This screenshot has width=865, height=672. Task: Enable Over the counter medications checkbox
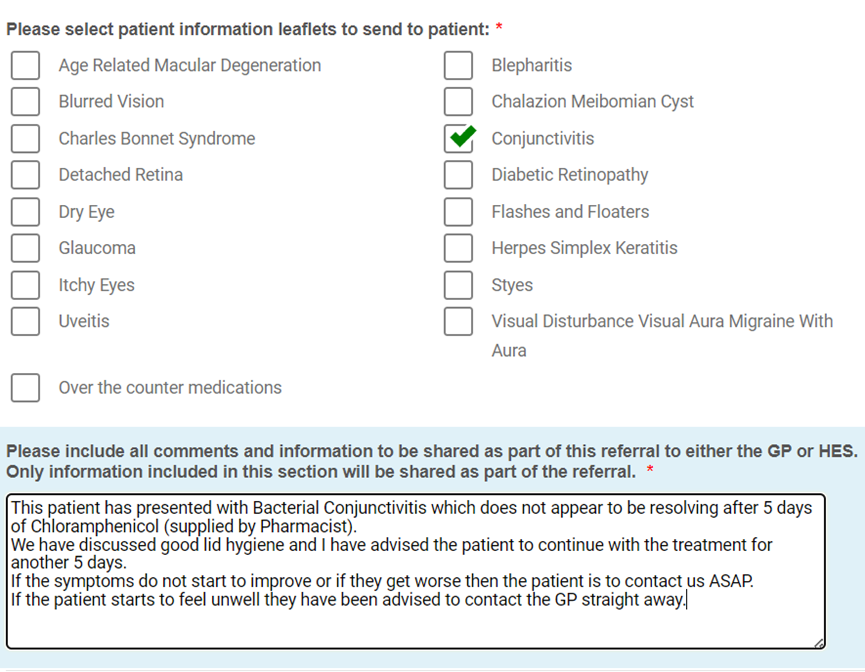point(25,388)
